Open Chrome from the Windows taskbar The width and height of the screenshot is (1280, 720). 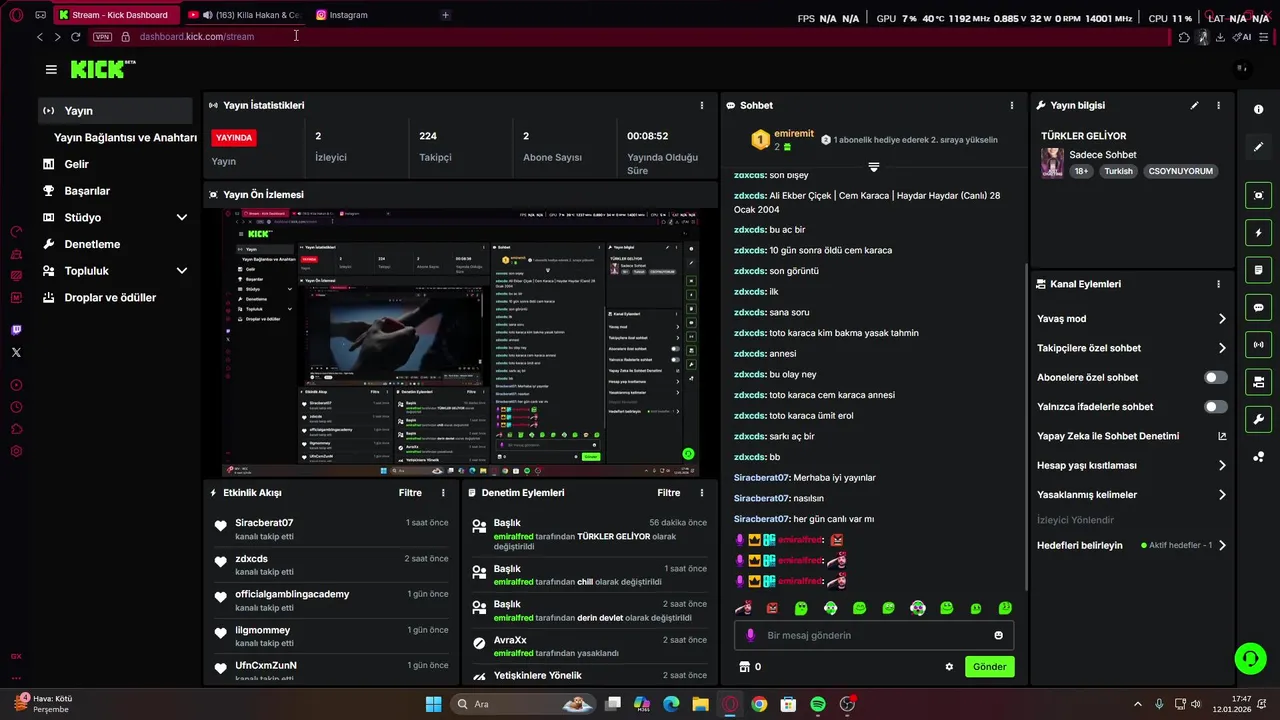click(759, 704)
